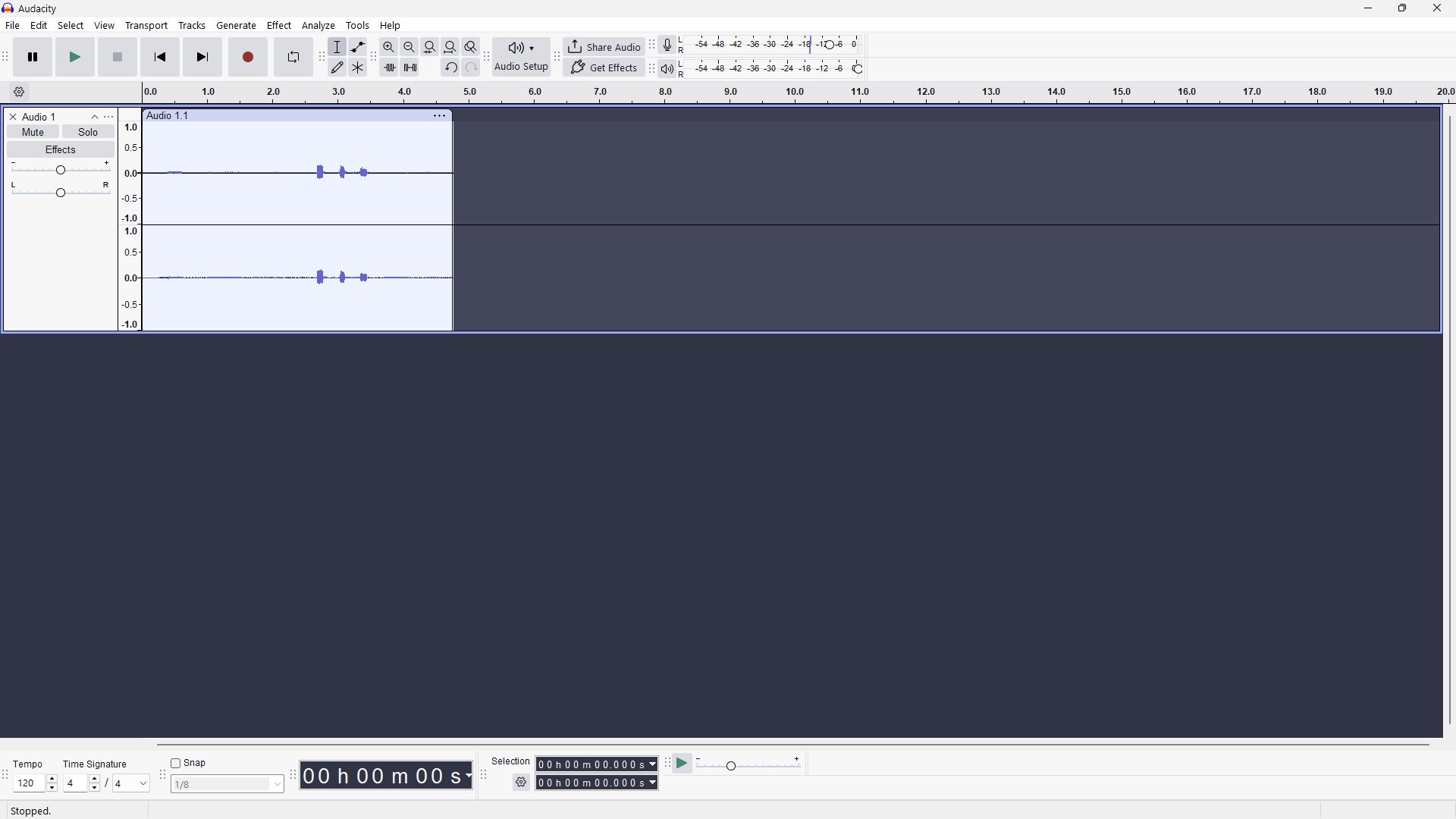Start recording with the Record button

[248, 57]
